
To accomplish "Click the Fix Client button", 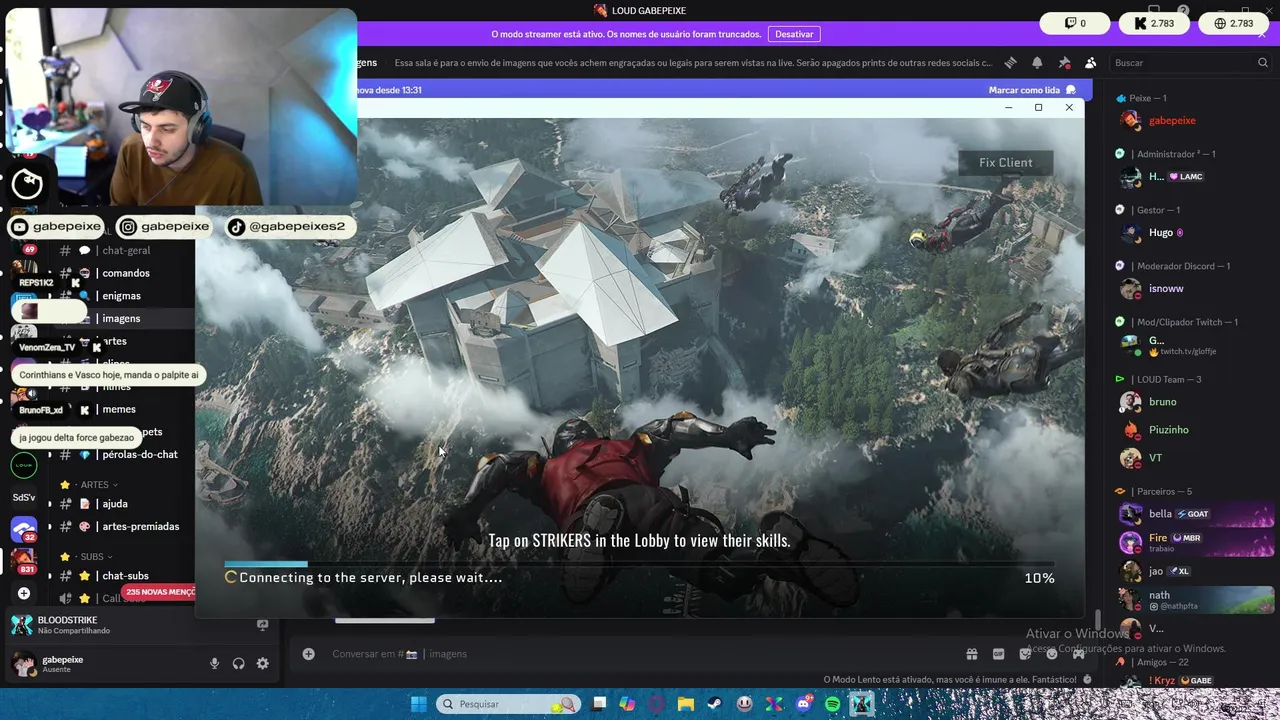I will point(1005,162).
